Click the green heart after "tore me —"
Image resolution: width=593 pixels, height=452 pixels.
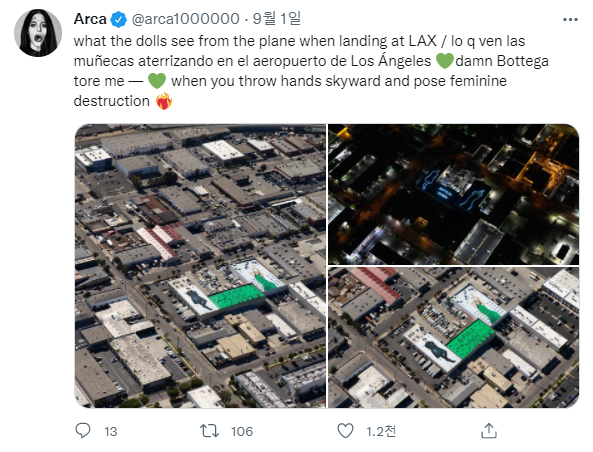[x=157, y=81]
